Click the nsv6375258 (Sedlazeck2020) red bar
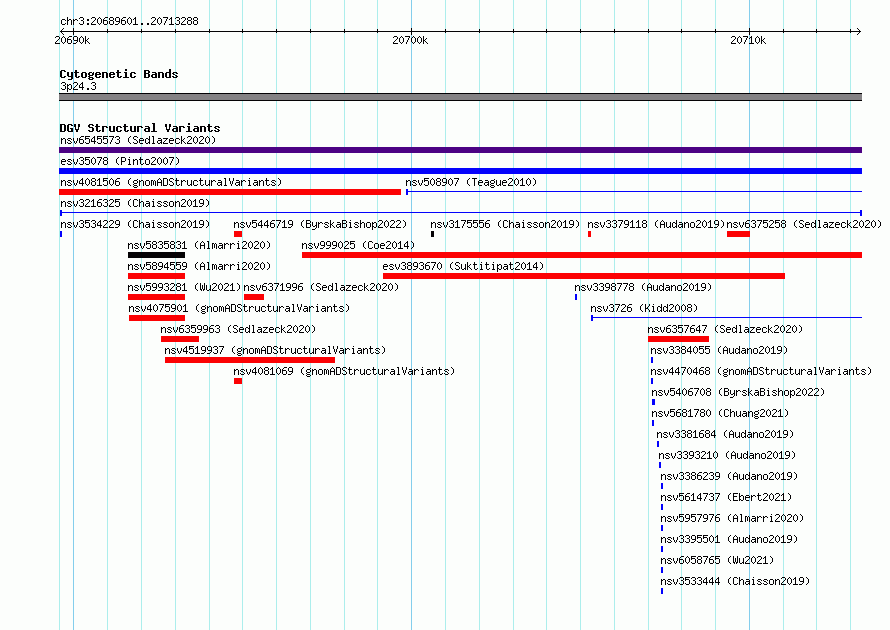This screenshot has height=630, width=890. (x=738, y=234)
